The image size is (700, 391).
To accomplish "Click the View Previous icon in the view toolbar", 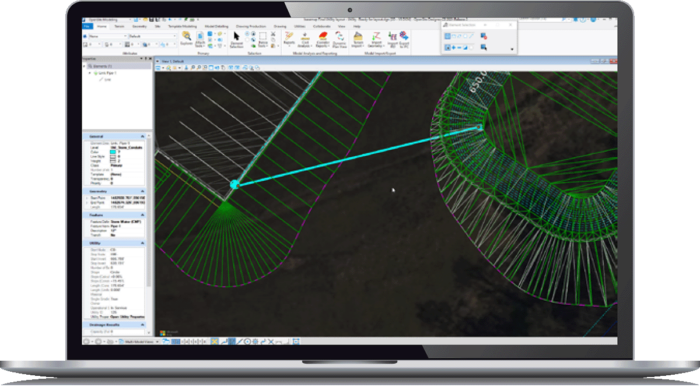I will click(x=231, y=68).
